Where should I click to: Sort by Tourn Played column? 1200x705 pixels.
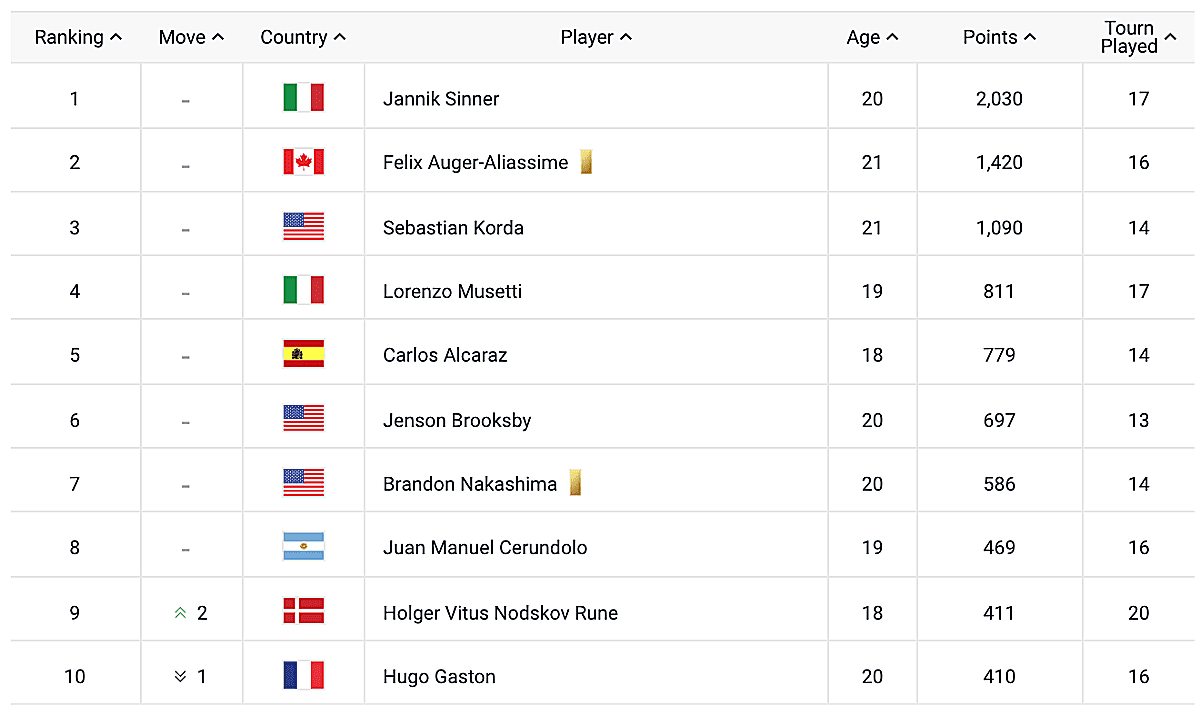[x=1137, y=37]
